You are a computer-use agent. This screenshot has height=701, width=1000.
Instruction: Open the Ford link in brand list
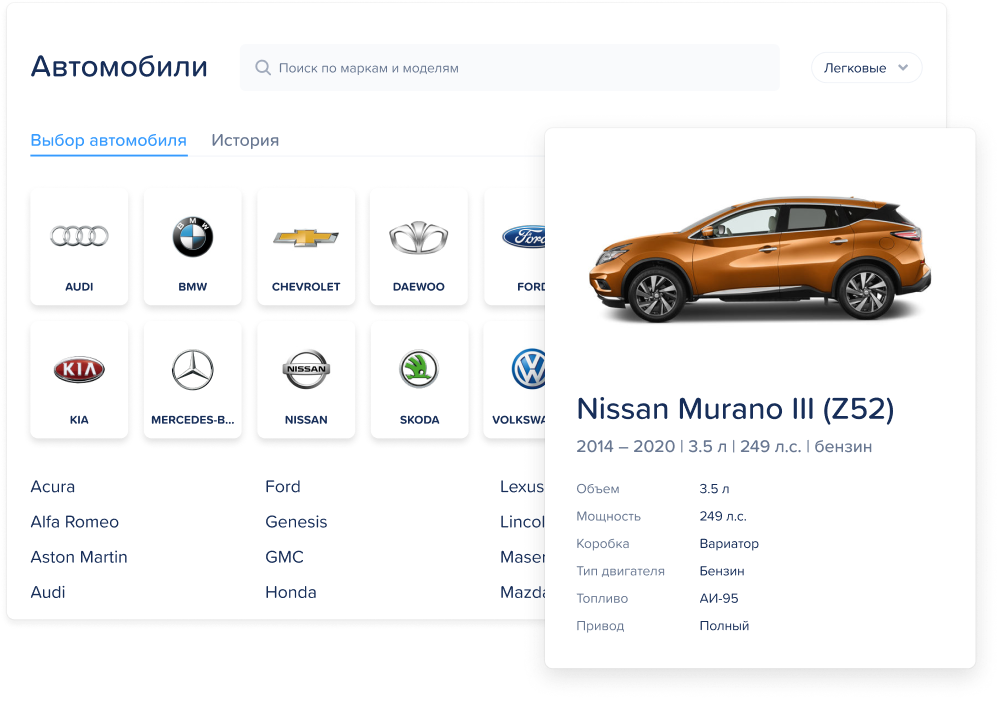tap(283, 487)
